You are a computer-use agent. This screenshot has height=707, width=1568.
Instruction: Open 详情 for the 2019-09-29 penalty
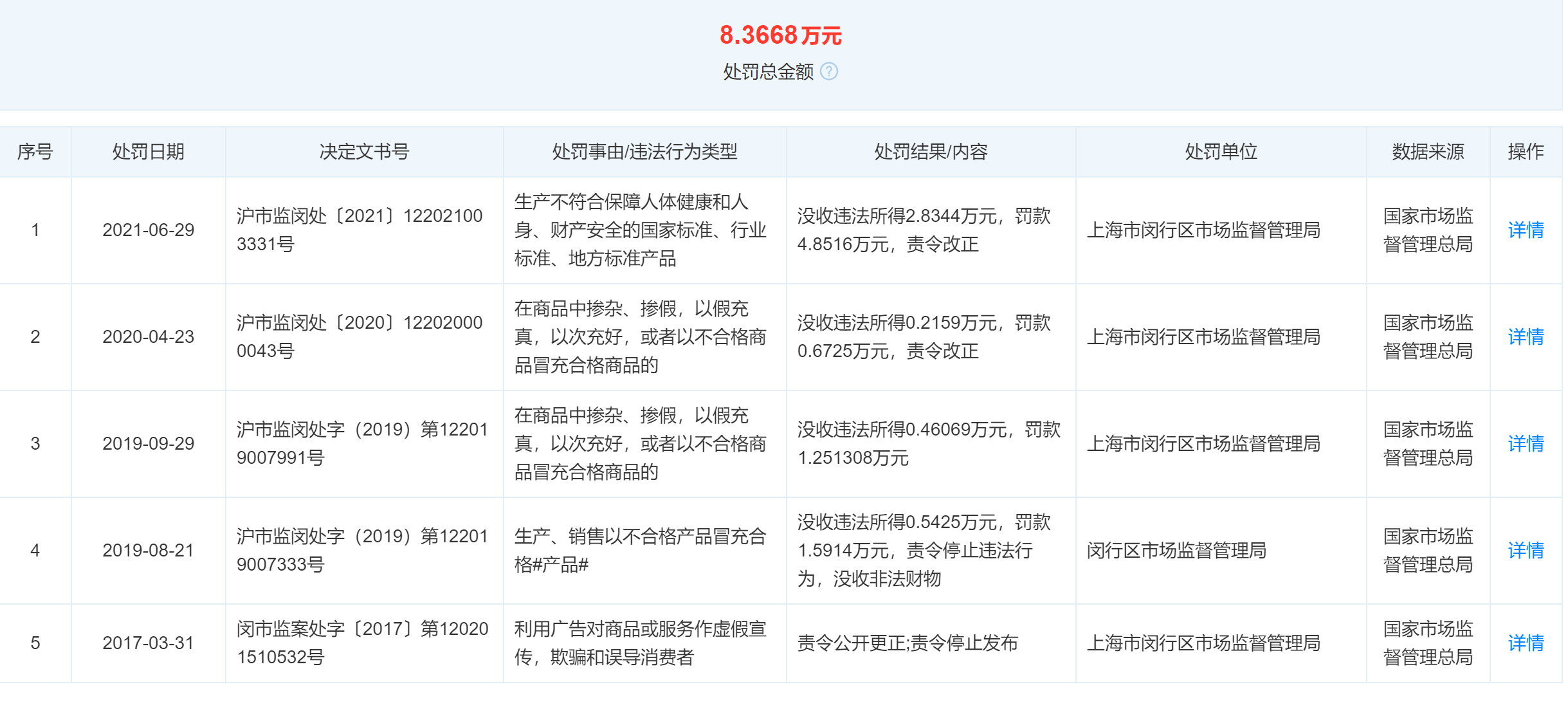click(x=1526, y=443)
